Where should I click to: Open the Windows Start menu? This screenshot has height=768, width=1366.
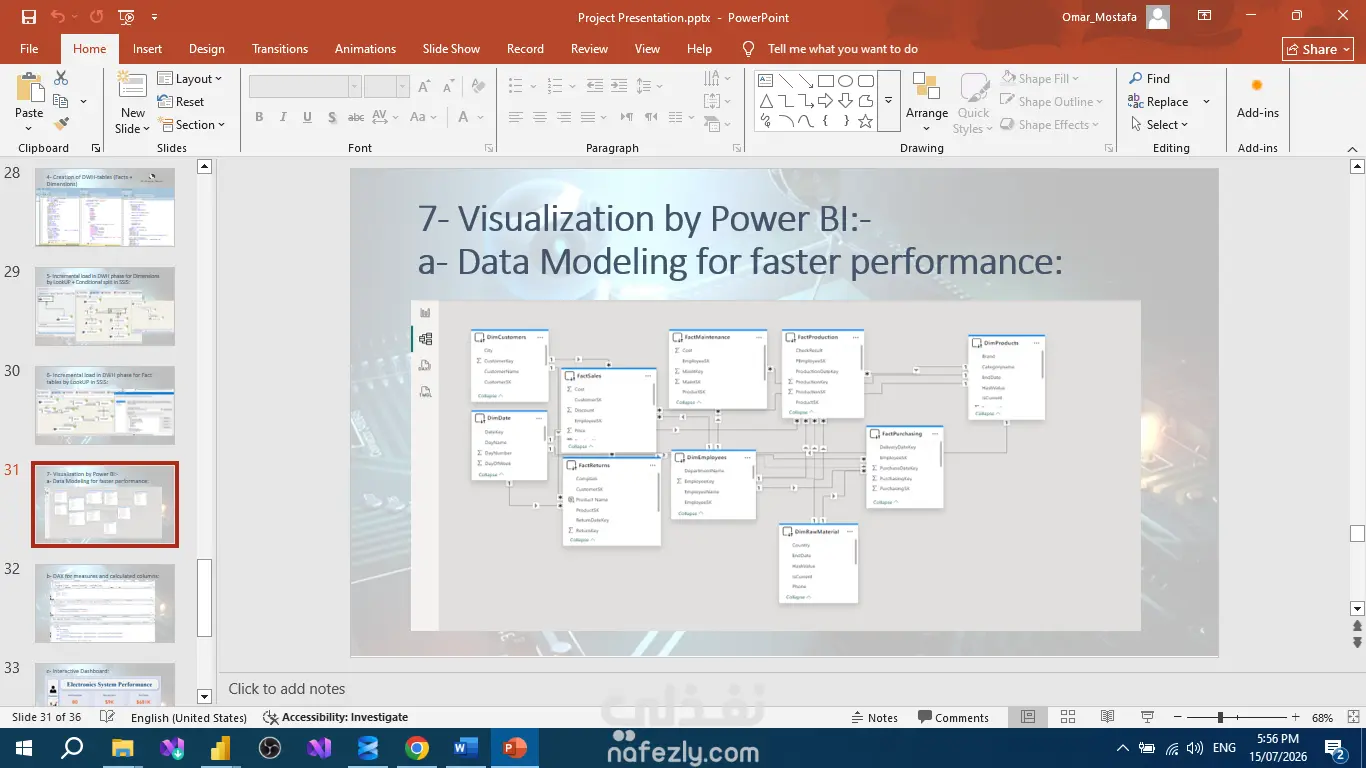click(24, 748)
